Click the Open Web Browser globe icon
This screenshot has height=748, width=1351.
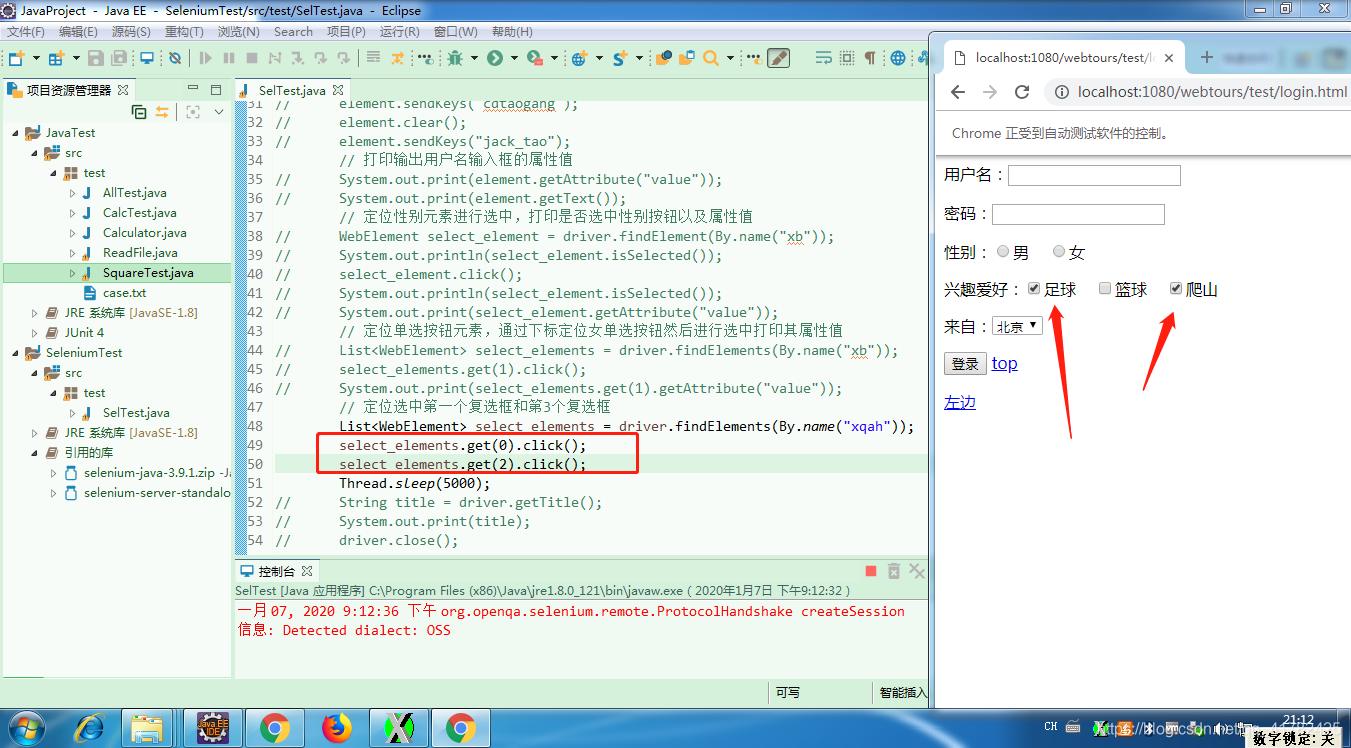coord(897,58)
